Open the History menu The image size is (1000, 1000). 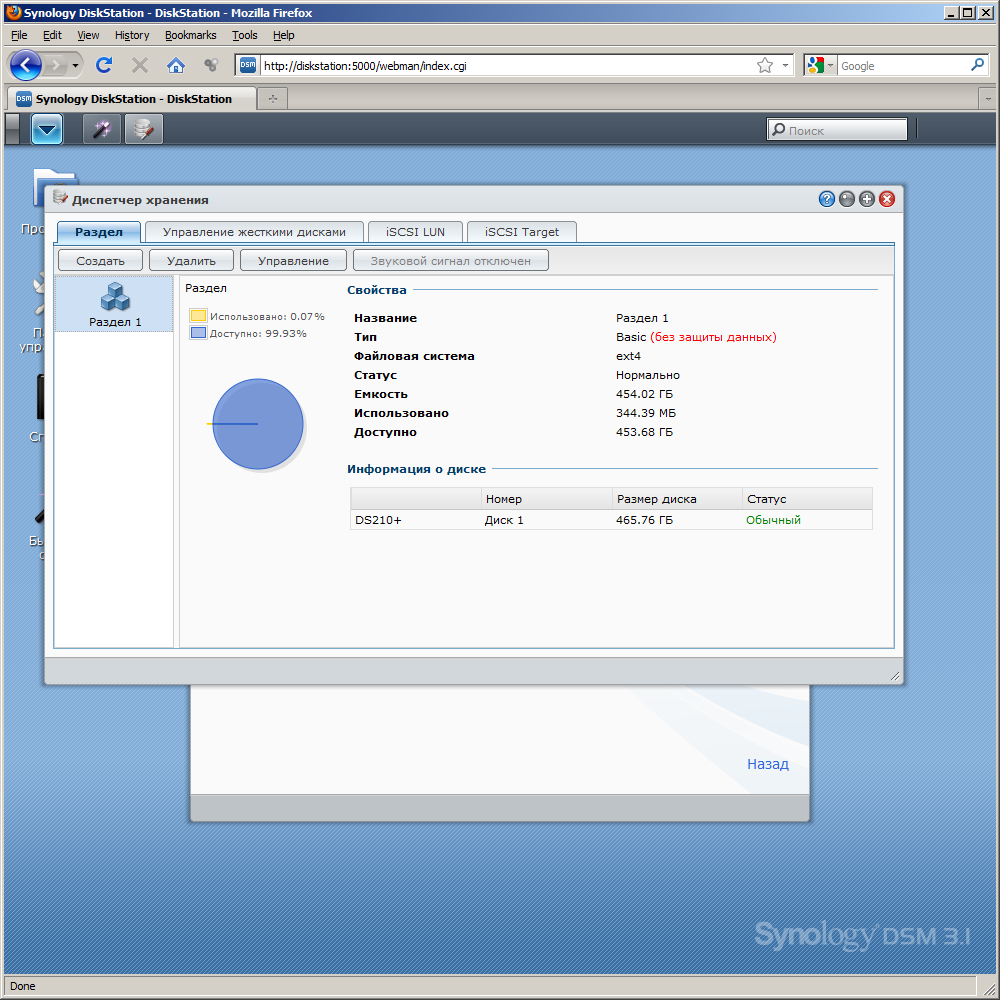pyautogui.click(x=132, y=35)
